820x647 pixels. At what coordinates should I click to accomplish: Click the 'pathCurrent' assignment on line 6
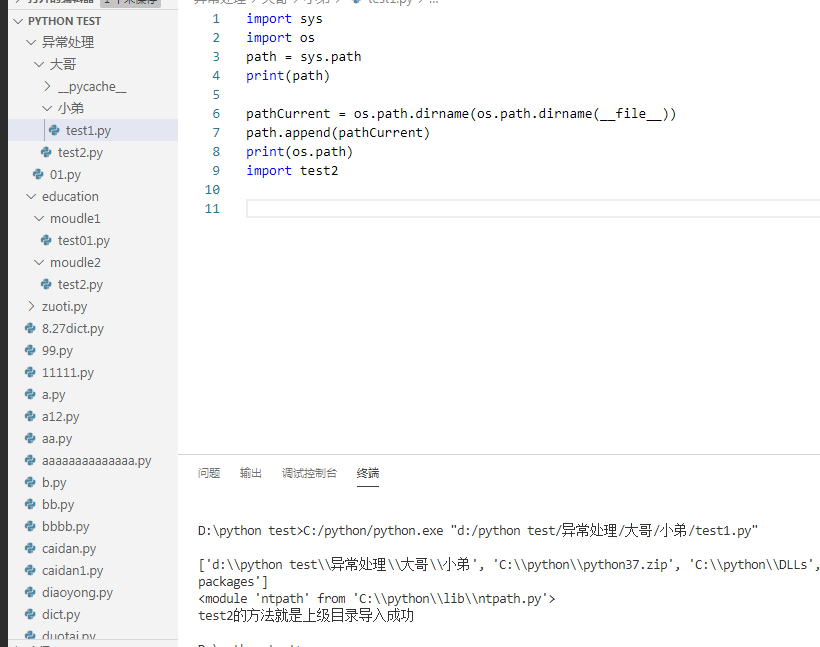click(461, 114)
